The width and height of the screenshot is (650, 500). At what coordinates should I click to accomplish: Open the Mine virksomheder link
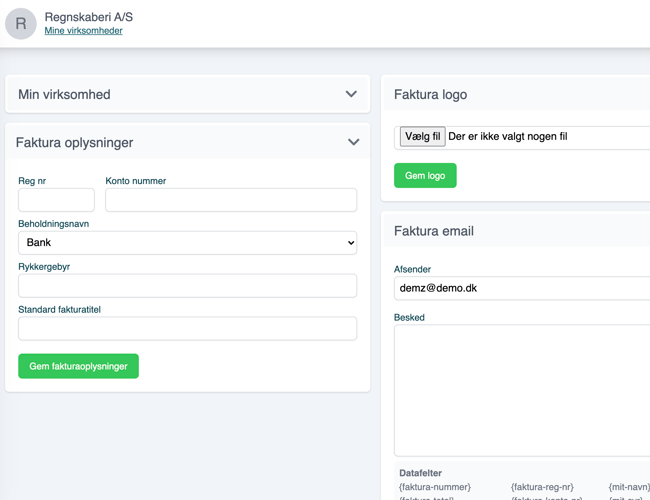[83, 31]
